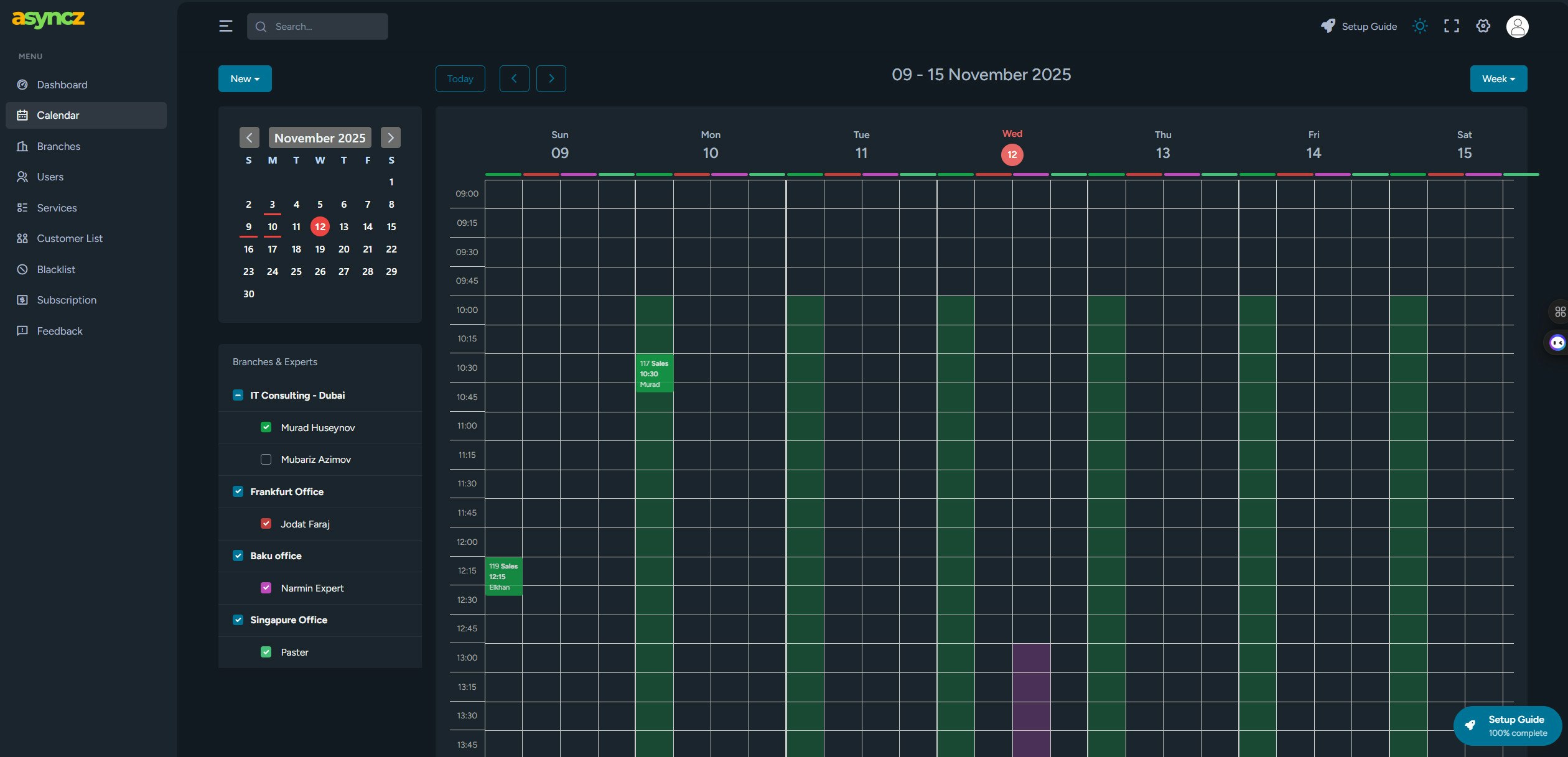Open the New dropdown

coord(245,78)
